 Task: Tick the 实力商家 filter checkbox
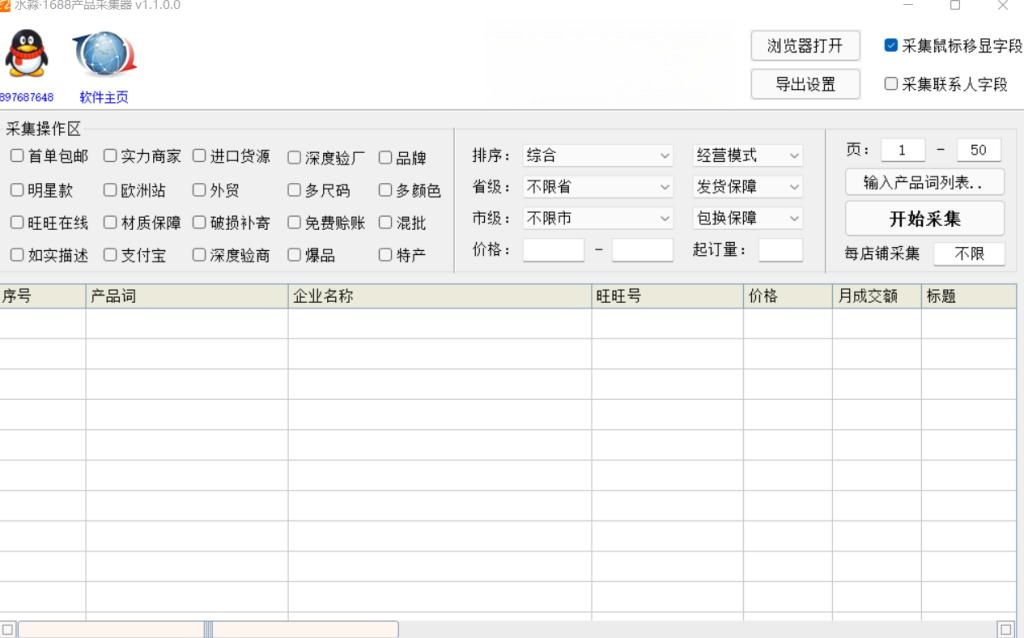[x=110, y=156]
